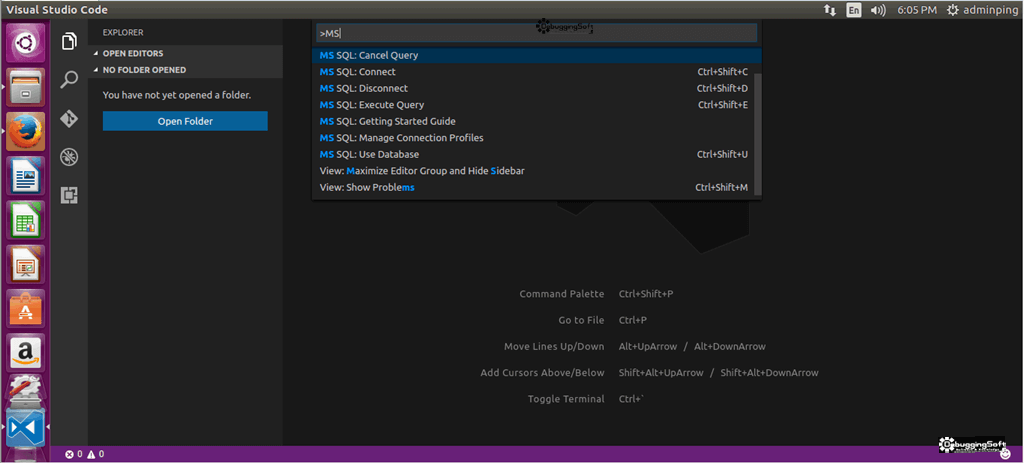Image resolution: width=1024 pixels, height=463 pixels.
Task: Open the Extensions view icon
Action: pyautogui.click(x=69, y=195)
